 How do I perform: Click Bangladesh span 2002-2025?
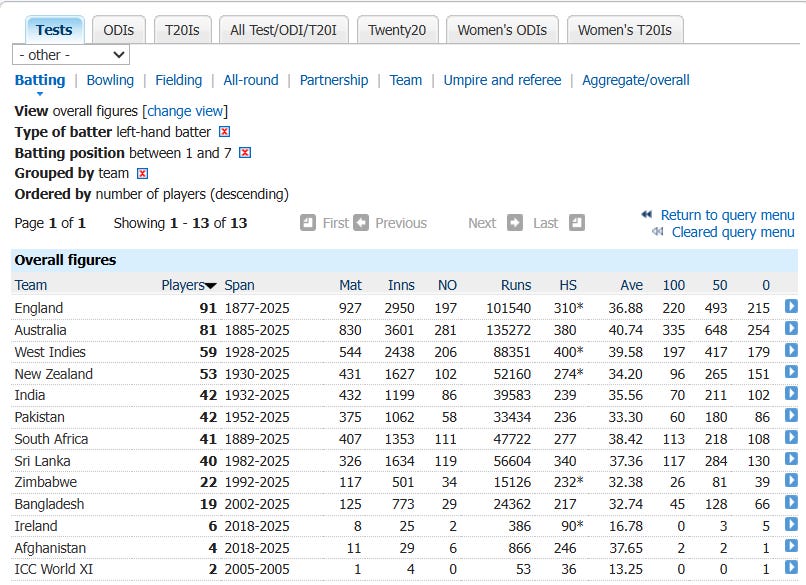257,504
